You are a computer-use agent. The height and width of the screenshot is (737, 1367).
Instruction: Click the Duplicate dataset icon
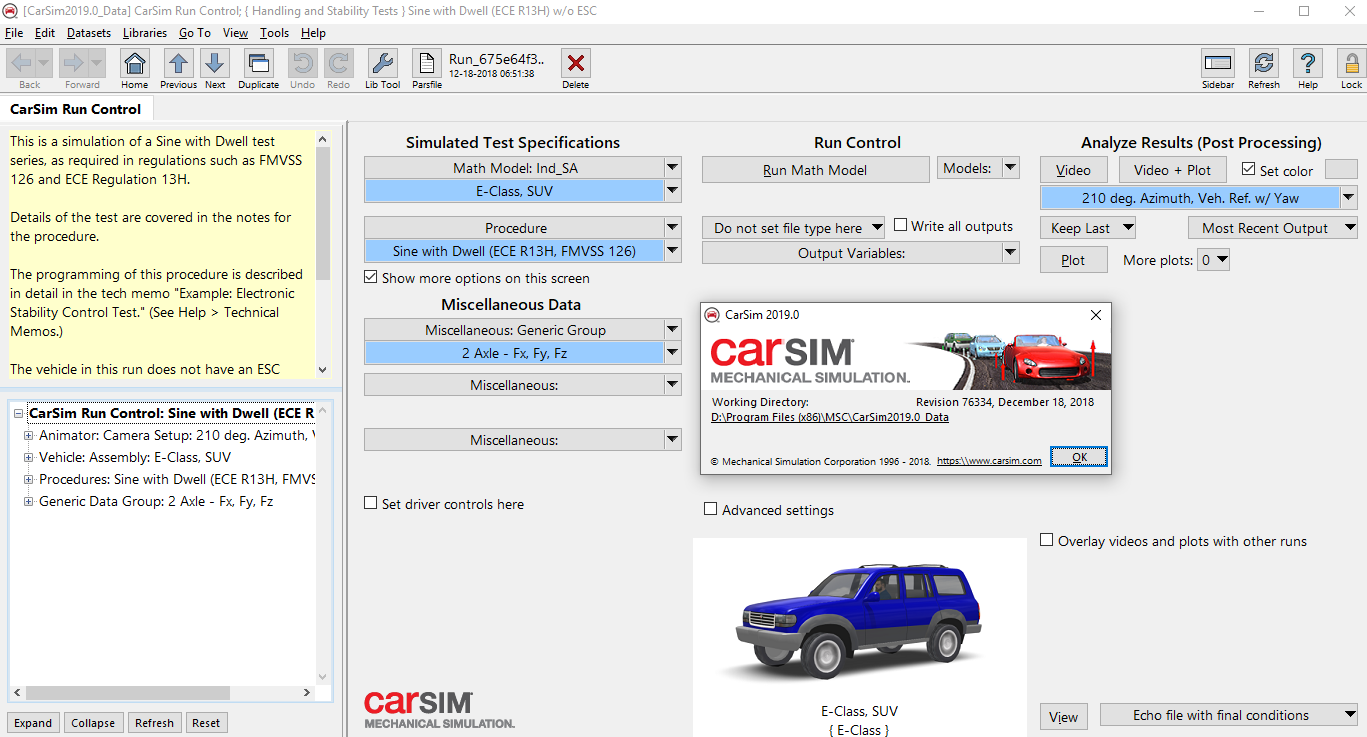point(258,65)
